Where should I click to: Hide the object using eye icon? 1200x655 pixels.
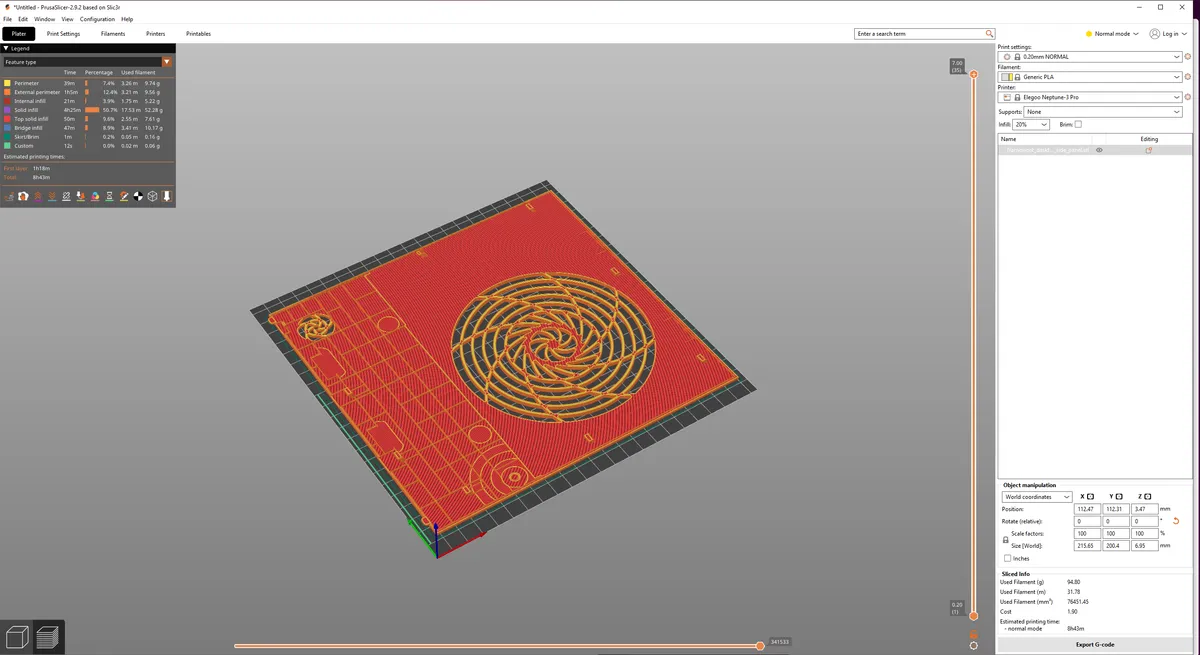tap(1099, 150)
